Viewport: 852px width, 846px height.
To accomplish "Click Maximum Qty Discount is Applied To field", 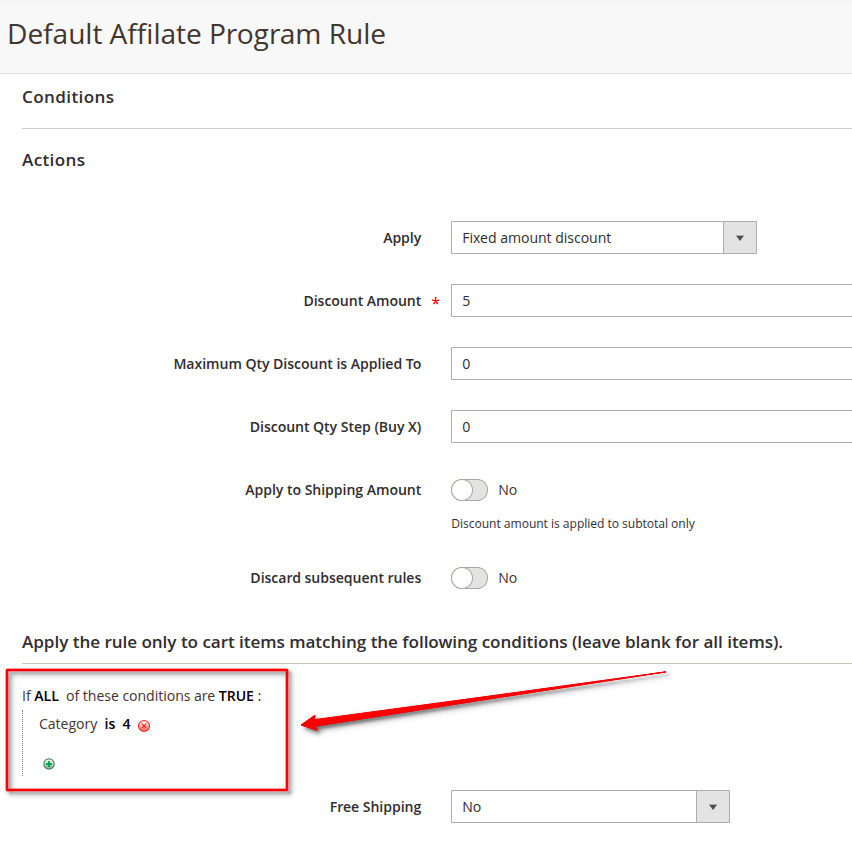I will click(651, 364).
